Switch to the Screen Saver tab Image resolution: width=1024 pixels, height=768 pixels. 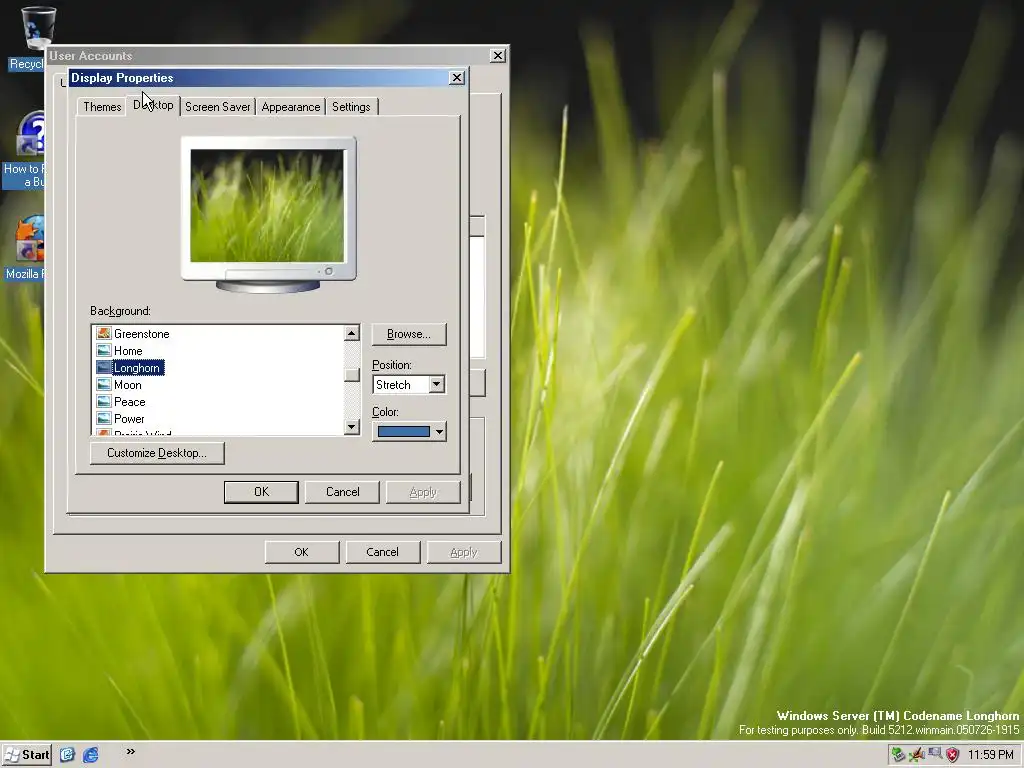(x=217, y=106)
